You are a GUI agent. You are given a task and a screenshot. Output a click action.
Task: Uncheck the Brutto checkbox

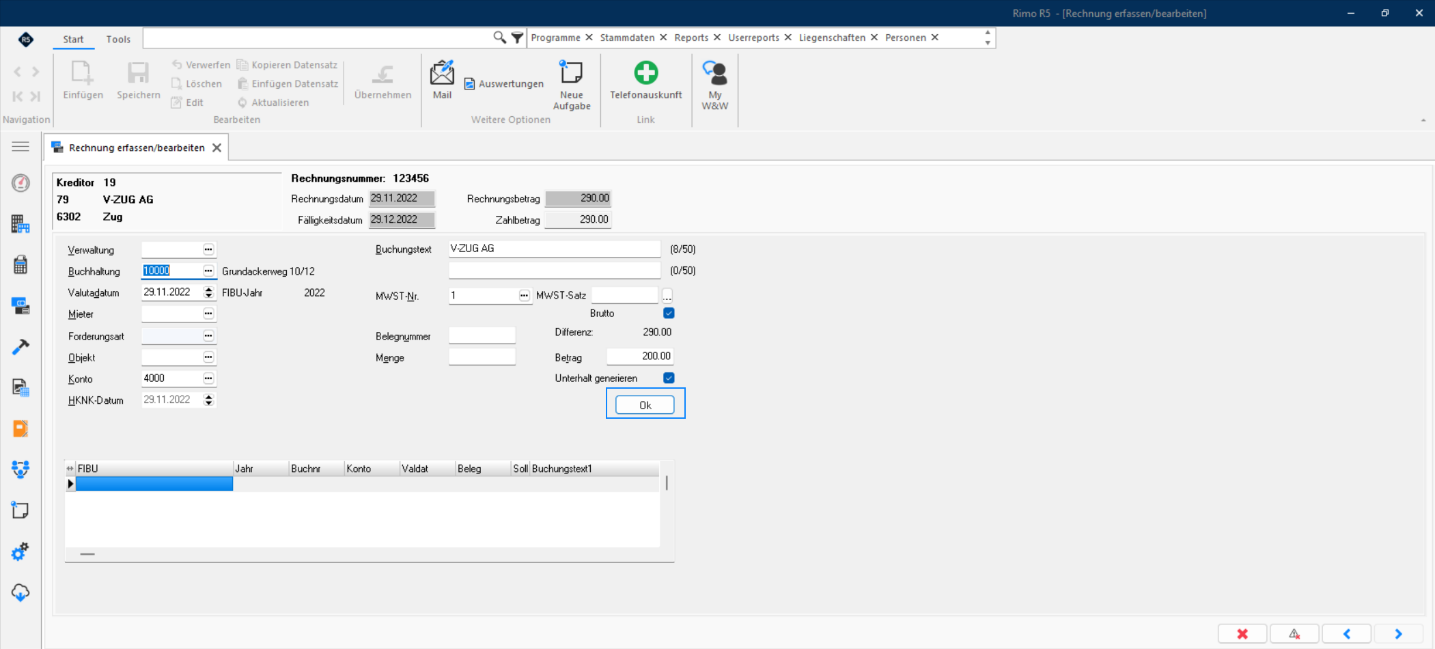(x=669, y=313)
